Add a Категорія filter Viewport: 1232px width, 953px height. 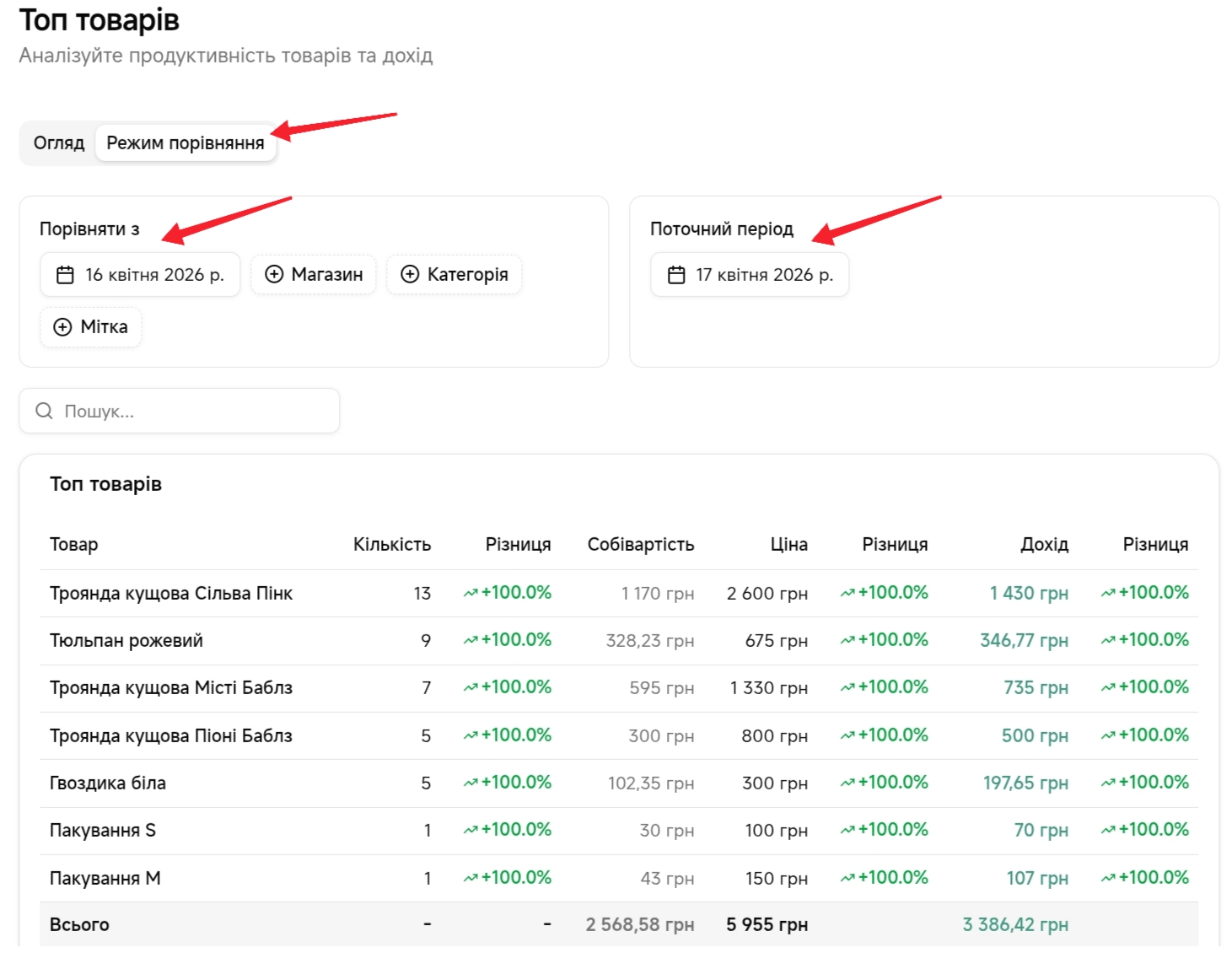[x=455, y=275]
